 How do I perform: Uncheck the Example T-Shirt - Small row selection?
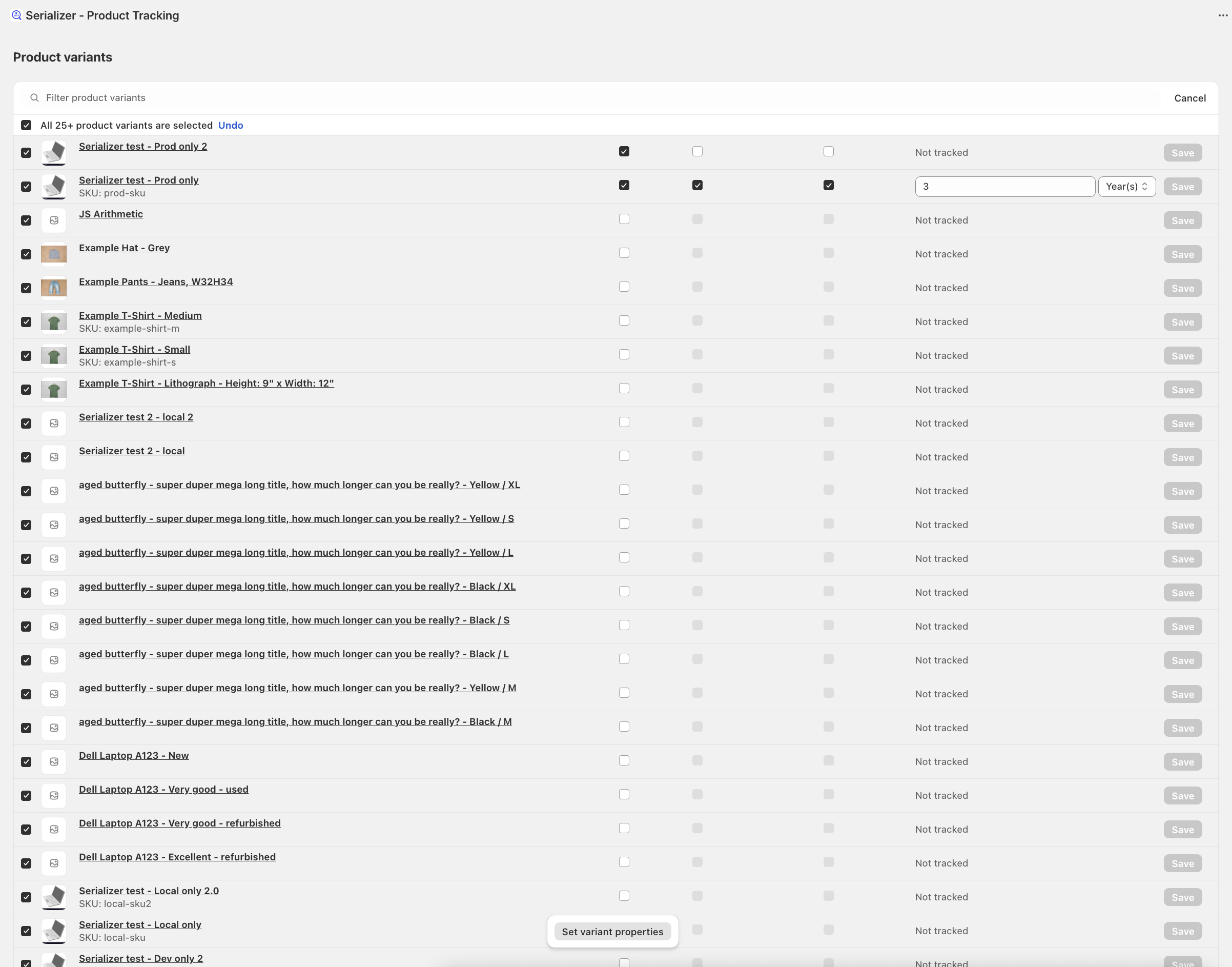point(26,355)
